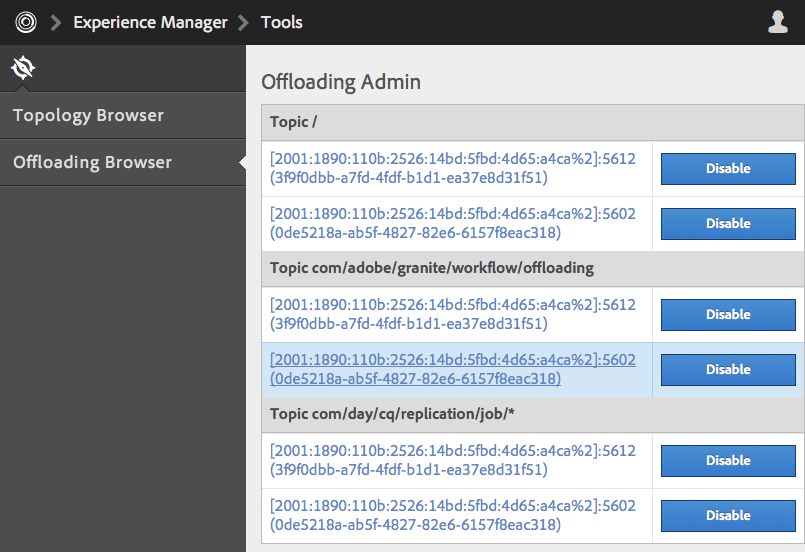Go to Experience Manager breadcrumb
Image resolution: width=805 pixels, height=552 pixels.
150,22
